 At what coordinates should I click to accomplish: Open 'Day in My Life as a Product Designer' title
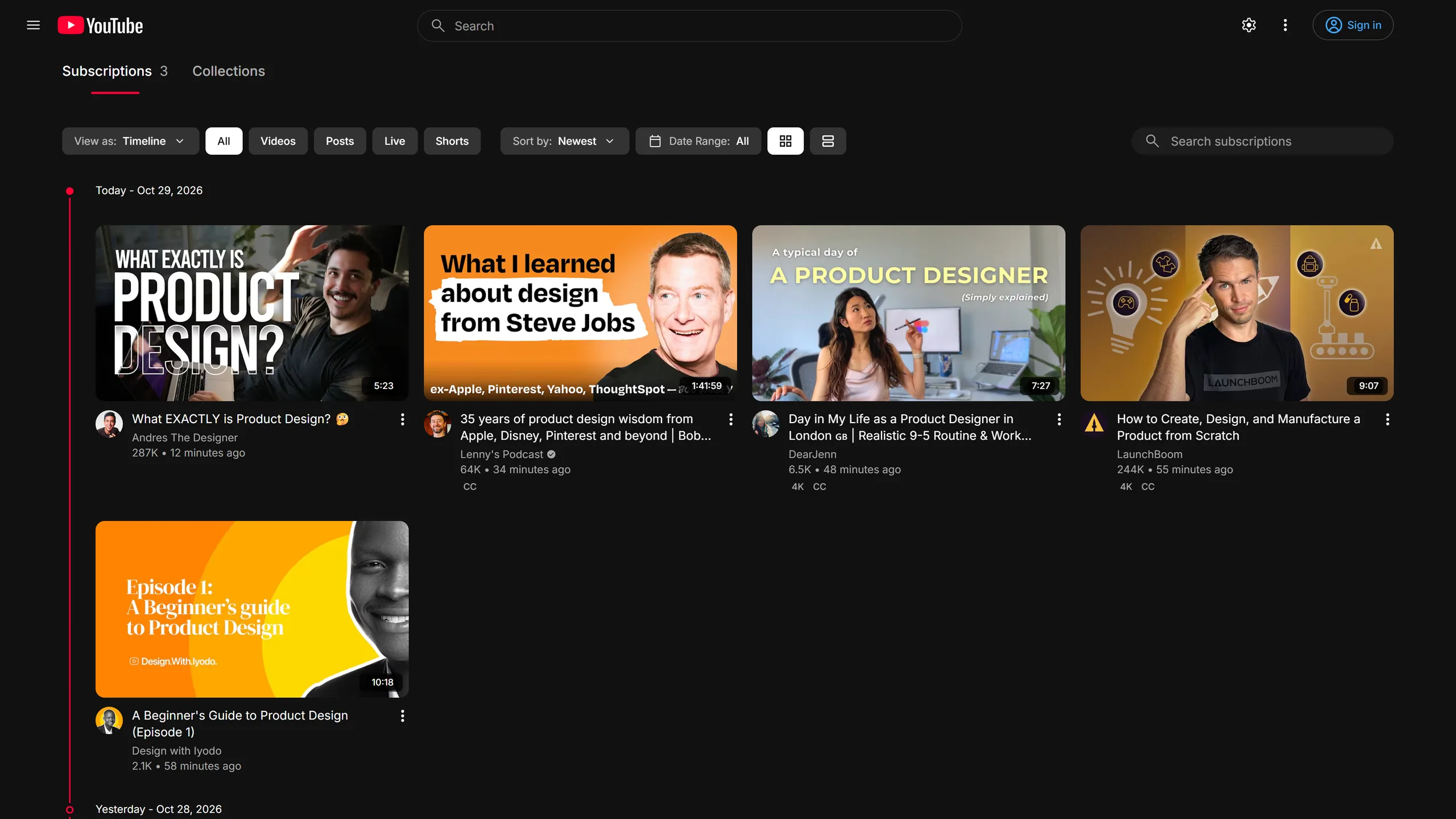(910, 427)
